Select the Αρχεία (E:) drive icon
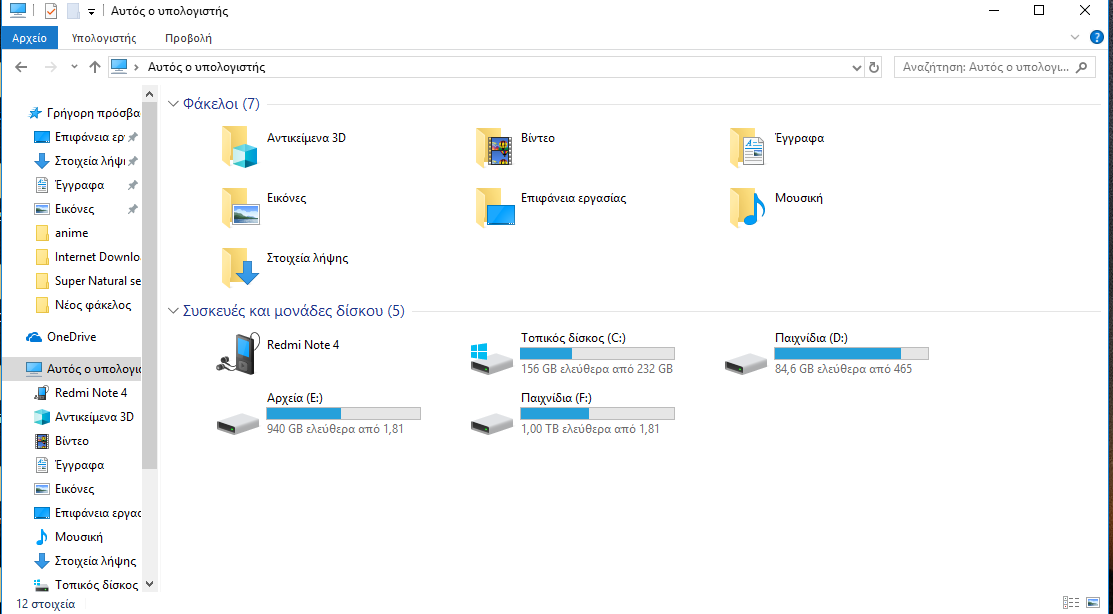The height and width of the screenshot is (614, 1113). coord(238,424)
